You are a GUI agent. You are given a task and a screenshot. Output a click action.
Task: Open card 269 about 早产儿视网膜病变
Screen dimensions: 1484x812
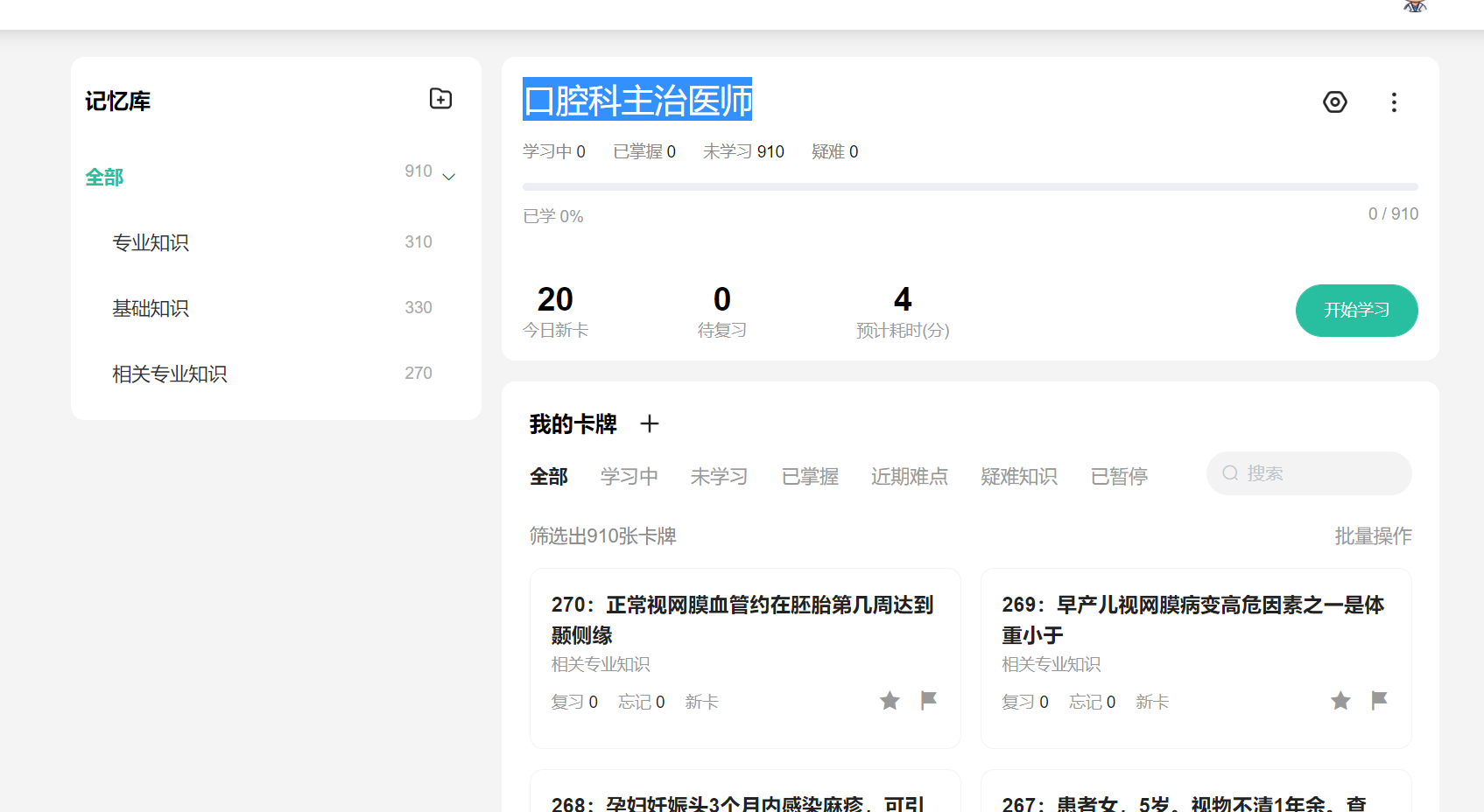pos(1196,658)
